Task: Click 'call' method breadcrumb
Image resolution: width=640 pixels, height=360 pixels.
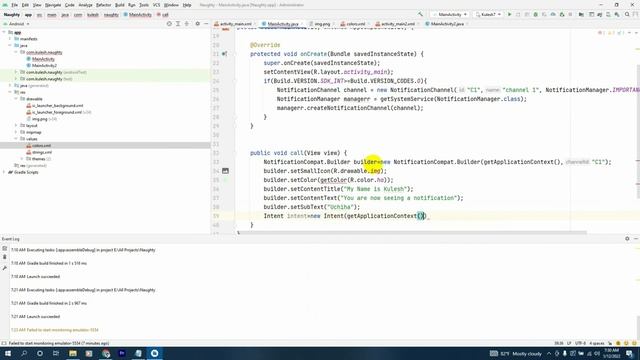Action: tap(163, 15)
